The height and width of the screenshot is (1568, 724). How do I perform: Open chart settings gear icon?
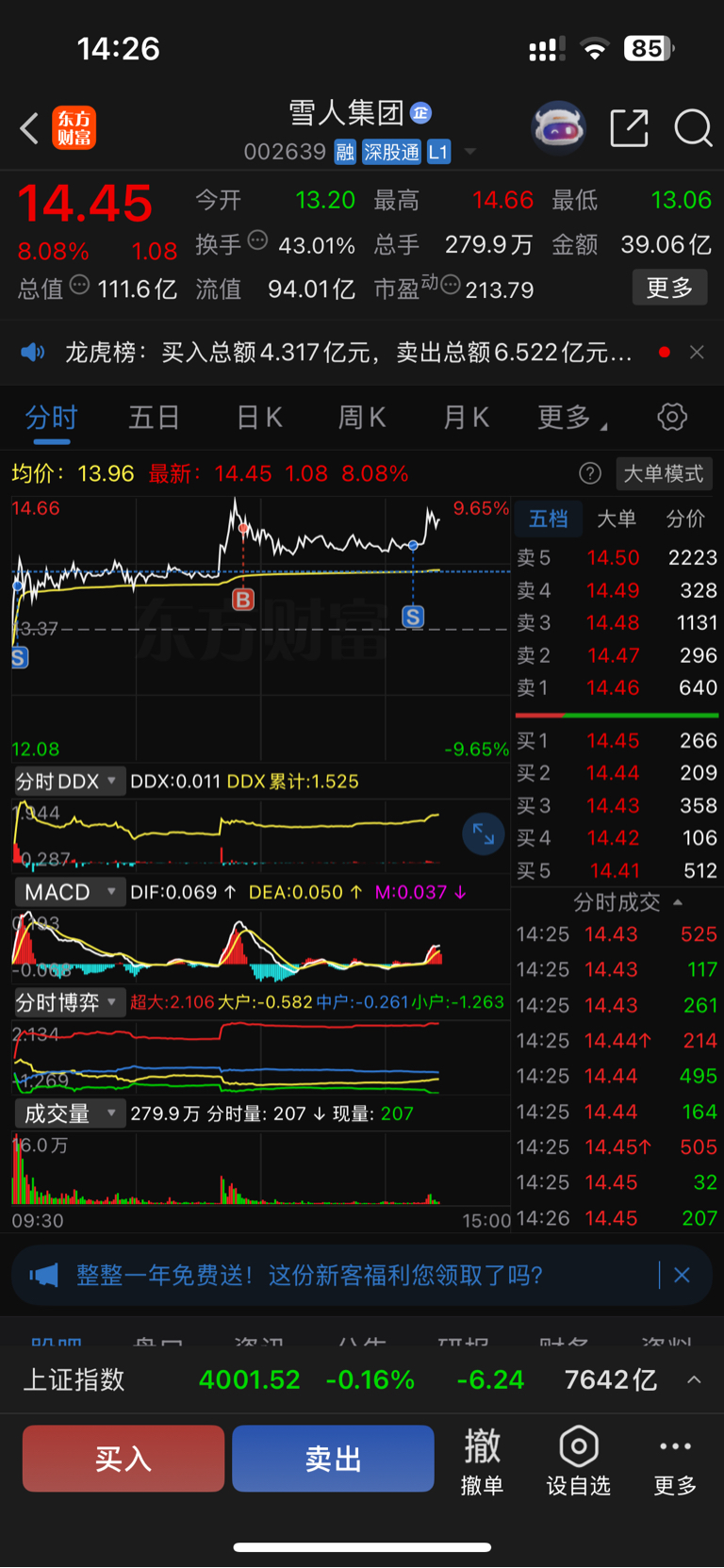[672, 417]
